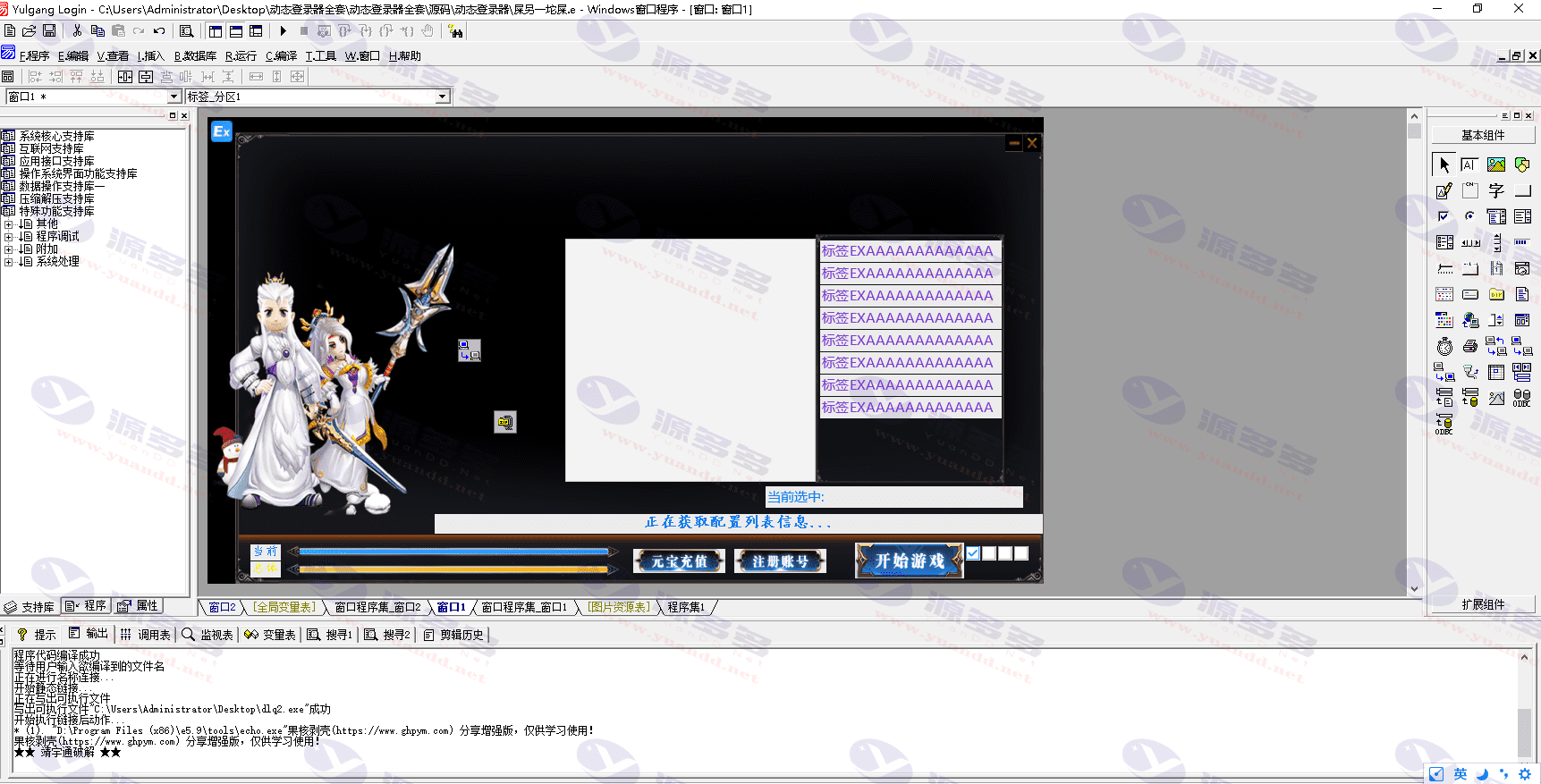Click the orange 总体 progress bar
The image size is (1541, 784).
pyautogui.click(x=453, y=569)
